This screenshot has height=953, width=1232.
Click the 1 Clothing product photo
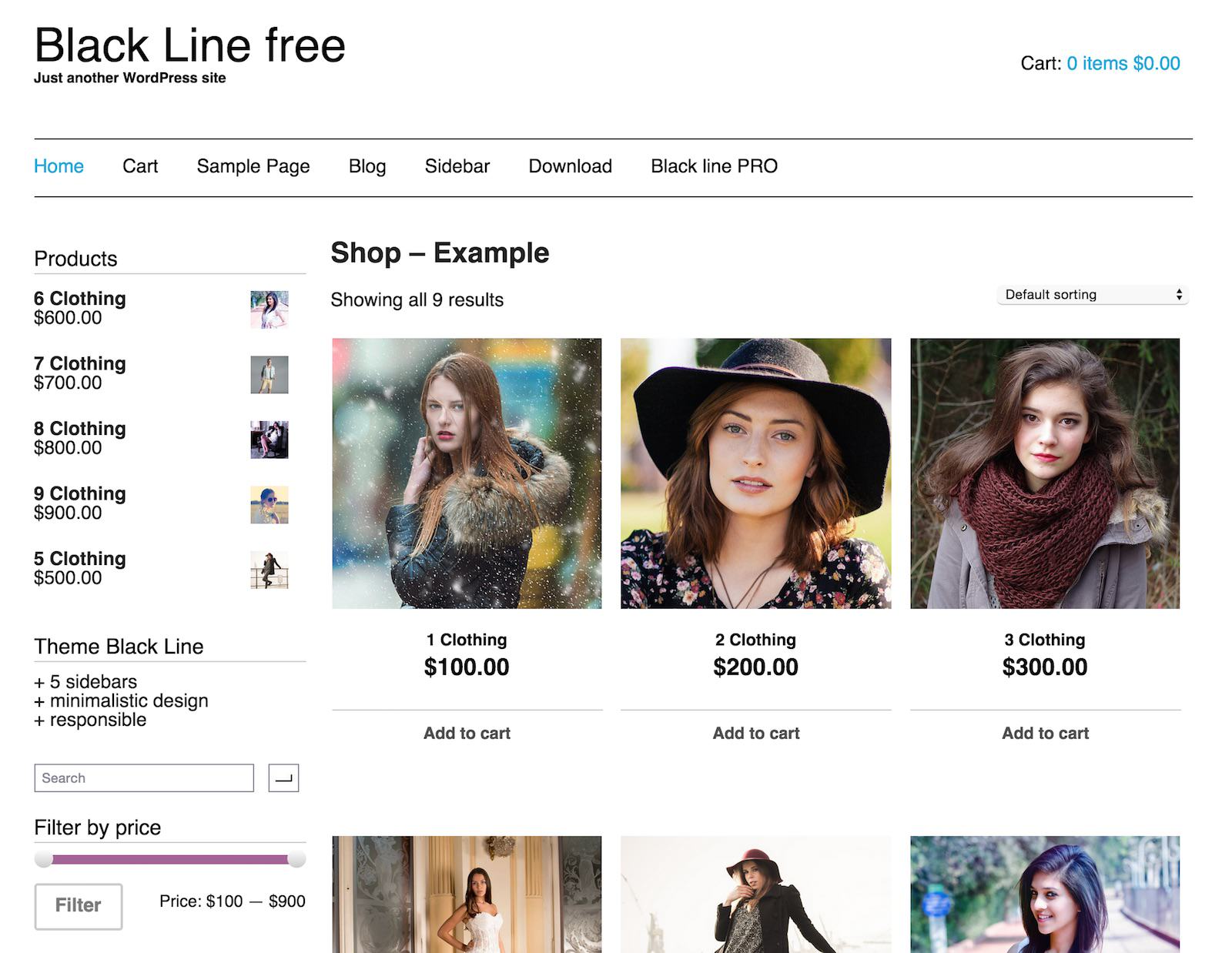coord(467,473)
